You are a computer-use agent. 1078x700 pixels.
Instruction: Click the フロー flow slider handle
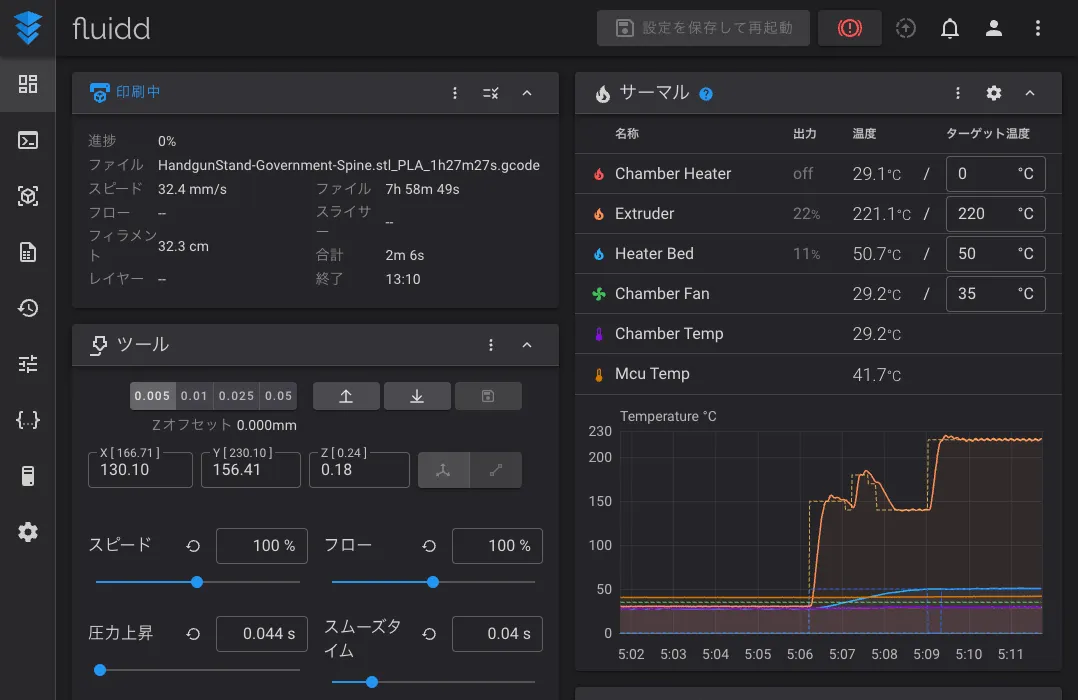(x=433, y=582)
